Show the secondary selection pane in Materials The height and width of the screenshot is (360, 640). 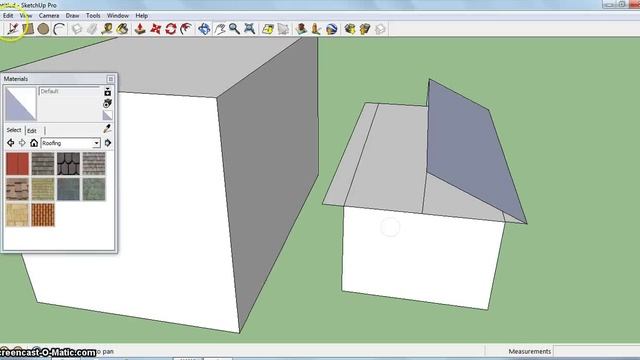[x=107, y=91]
